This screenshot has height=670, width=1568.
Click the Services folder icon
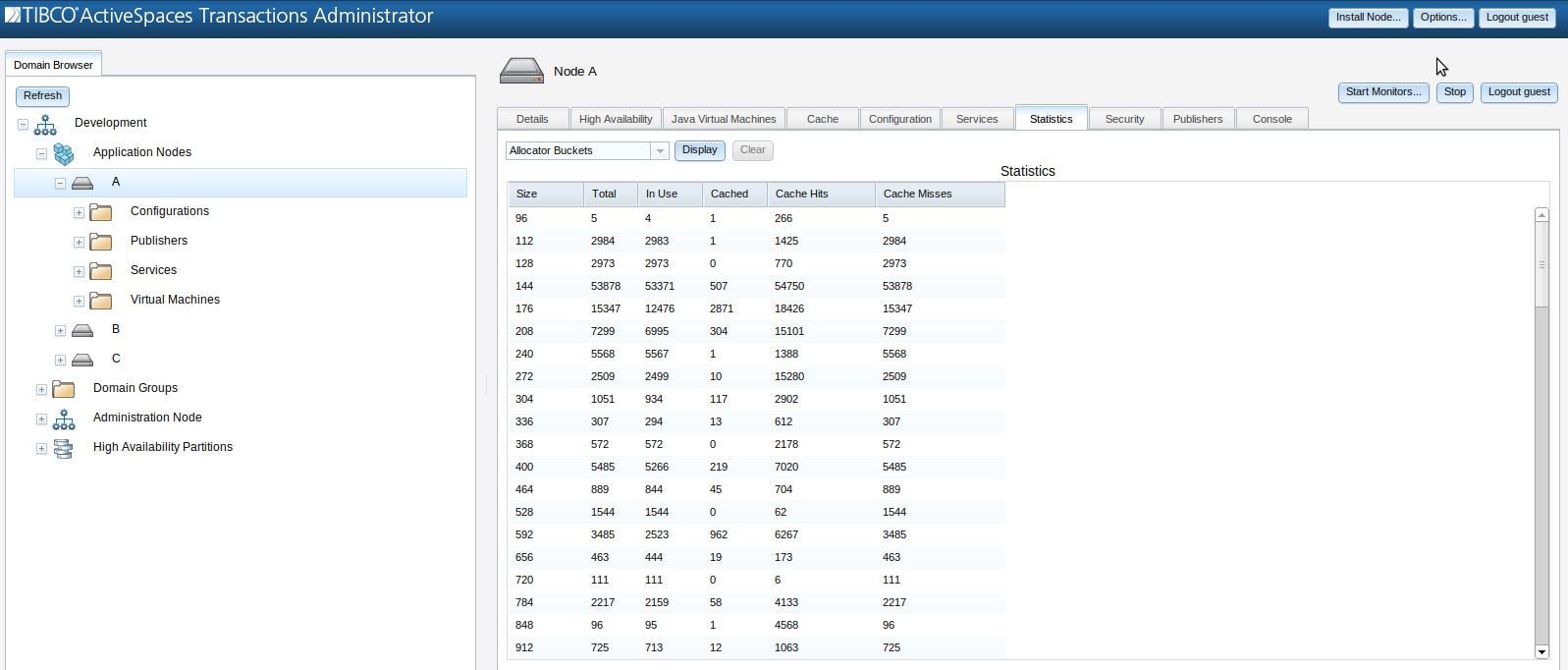pyautogui.click(x=101, y=272)
